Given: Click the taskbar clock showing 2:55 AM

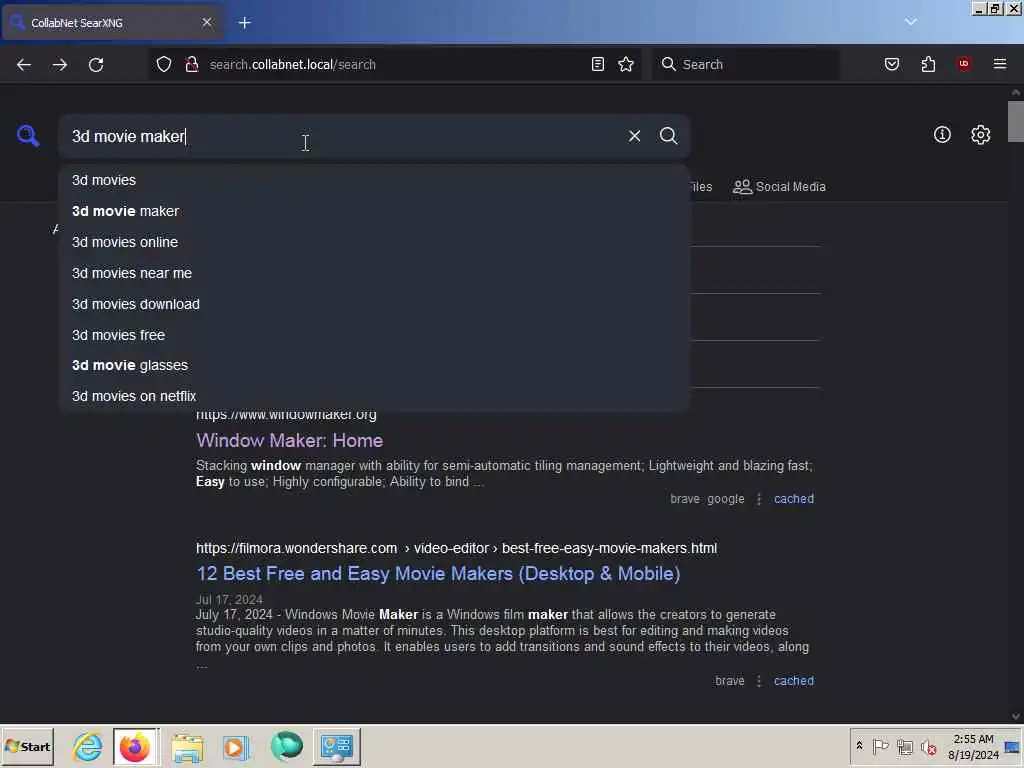Looking at the screenshot, I should click(973, 746).
